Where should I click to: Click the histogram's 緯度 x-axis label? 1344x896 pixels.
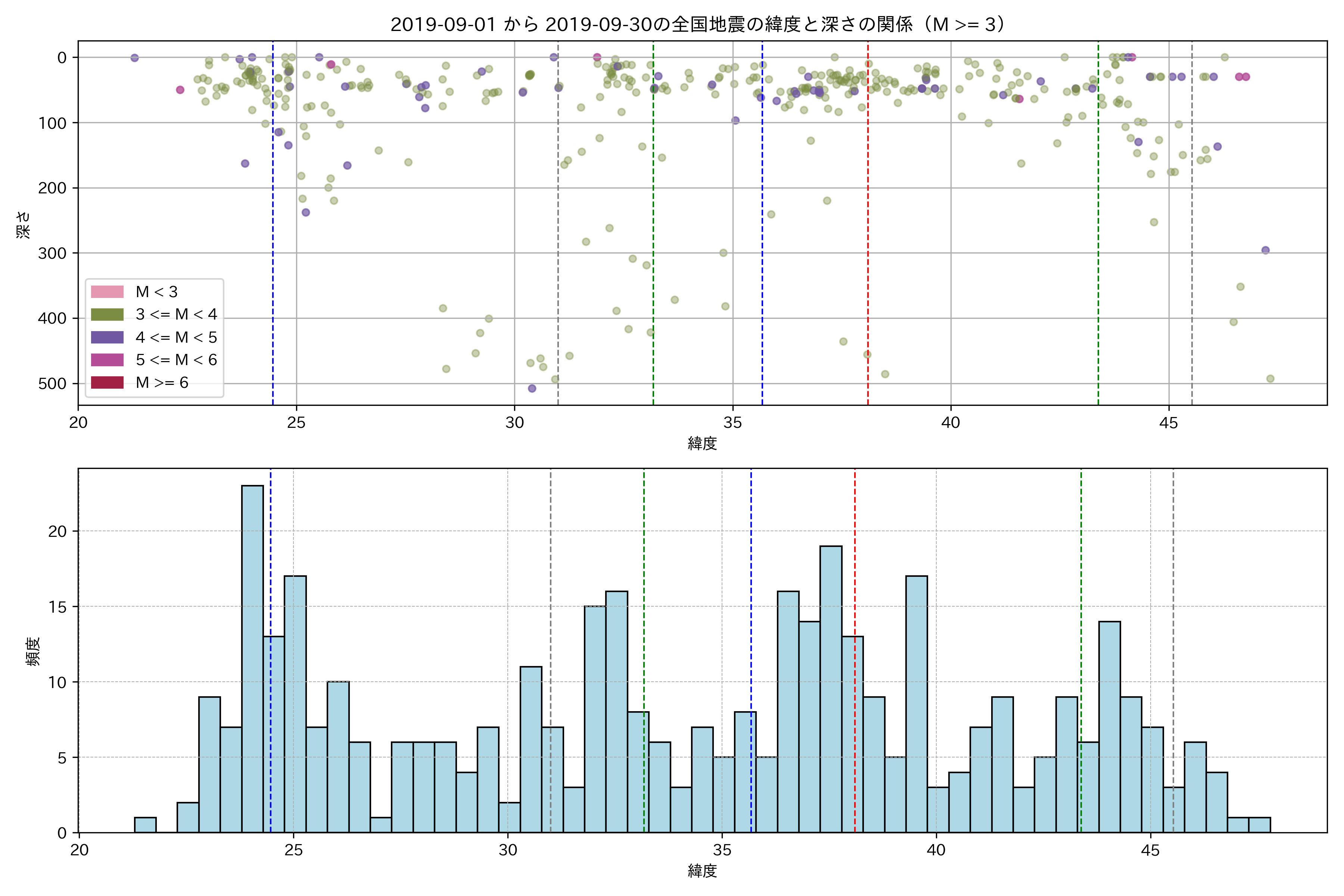pyautogui.click(x=702, y=871)
